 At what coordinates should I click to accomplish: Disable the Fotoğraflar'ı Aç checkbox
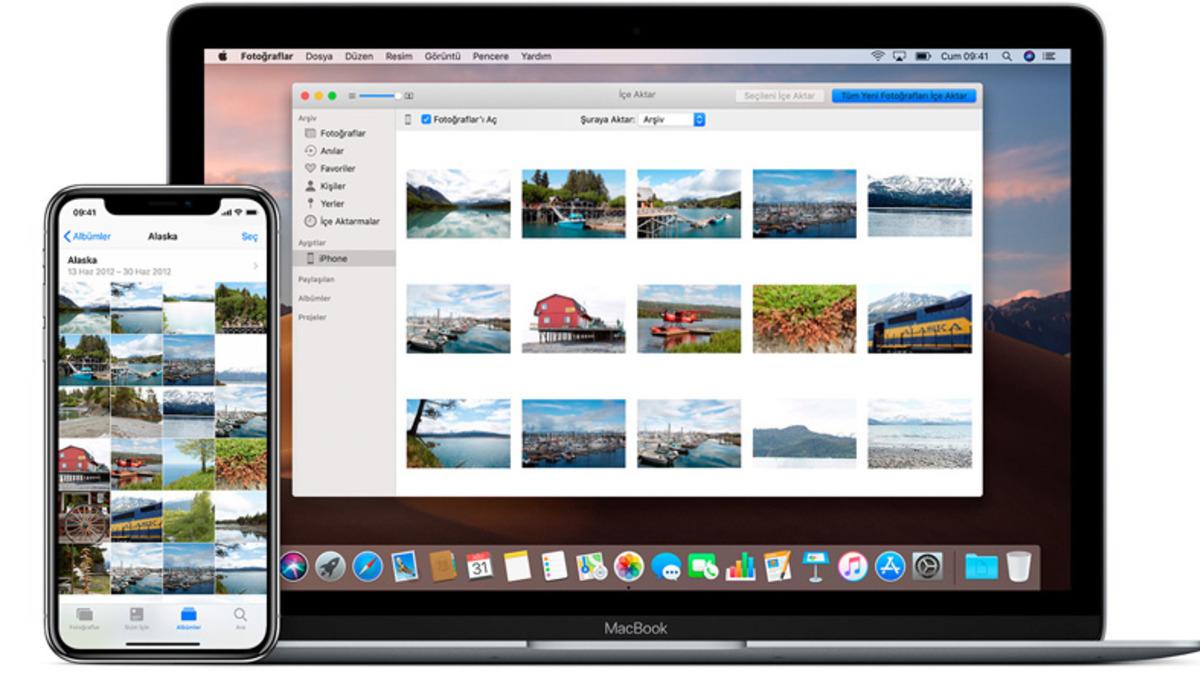(426, 119)
